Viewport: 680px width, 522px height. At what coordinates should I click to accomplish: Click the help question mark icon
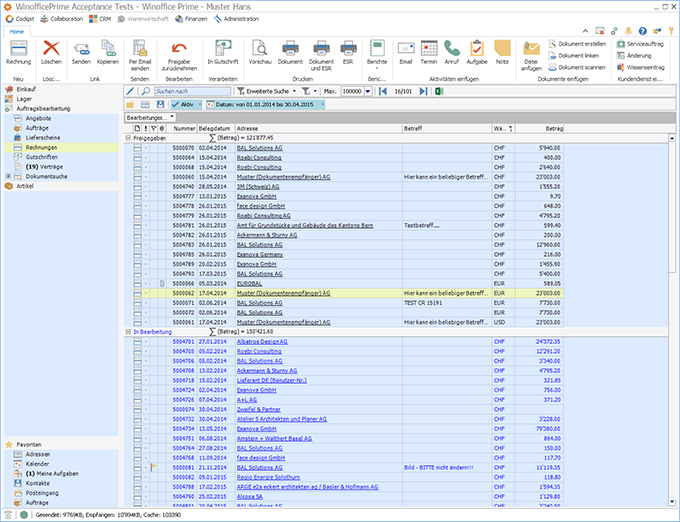click(643, 31)
